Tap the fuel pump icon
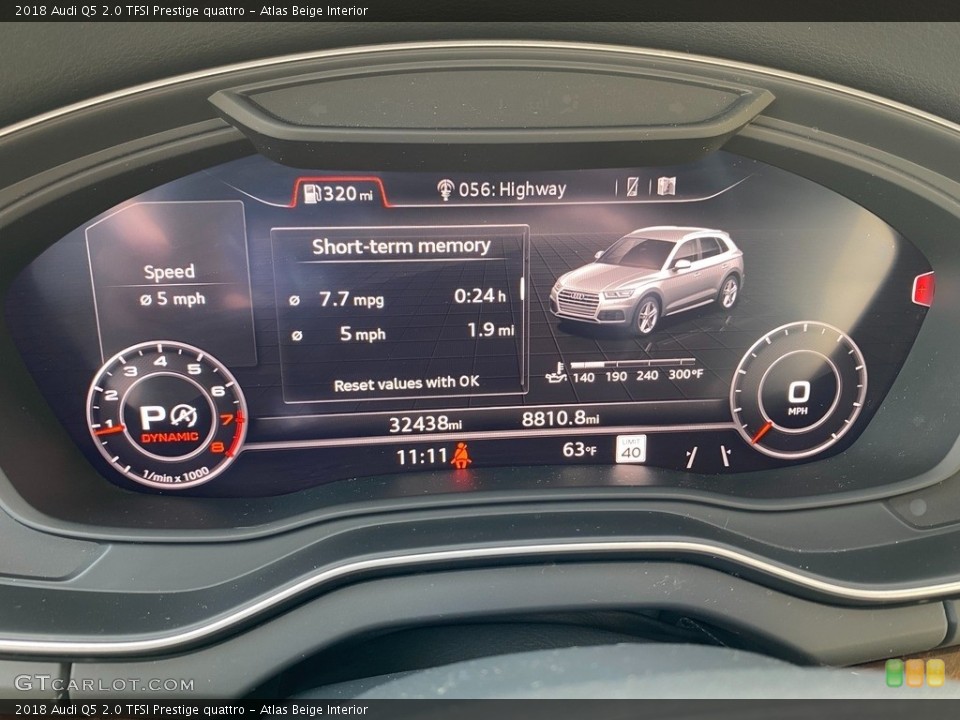960x720 pixels. click(312, 193)
